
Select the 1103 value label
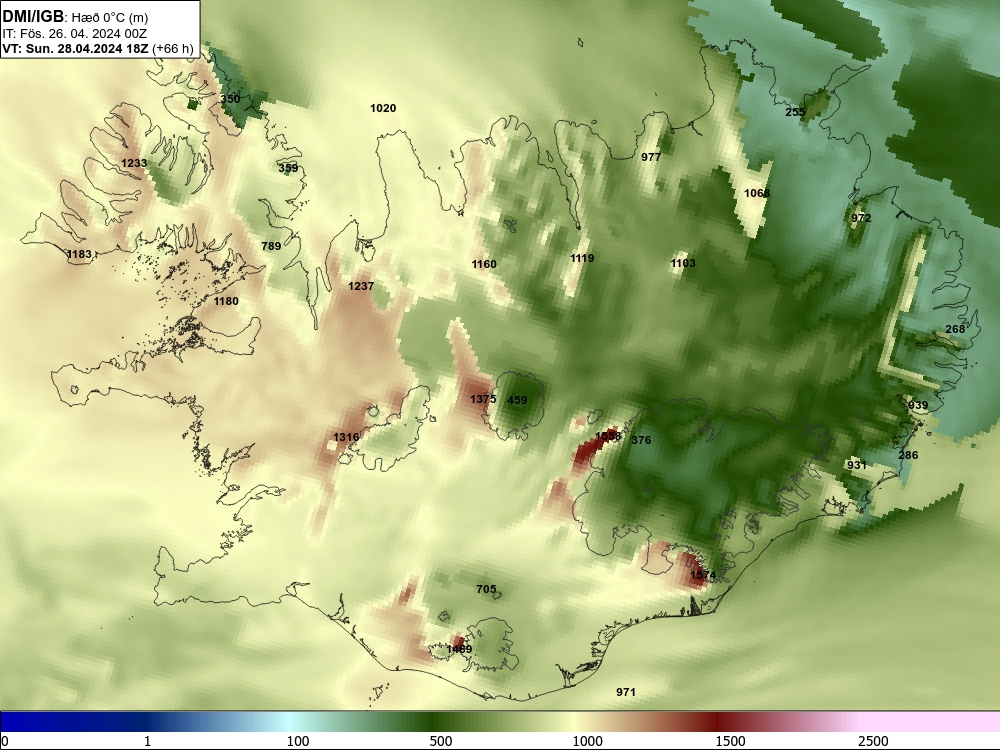point(683,263)
